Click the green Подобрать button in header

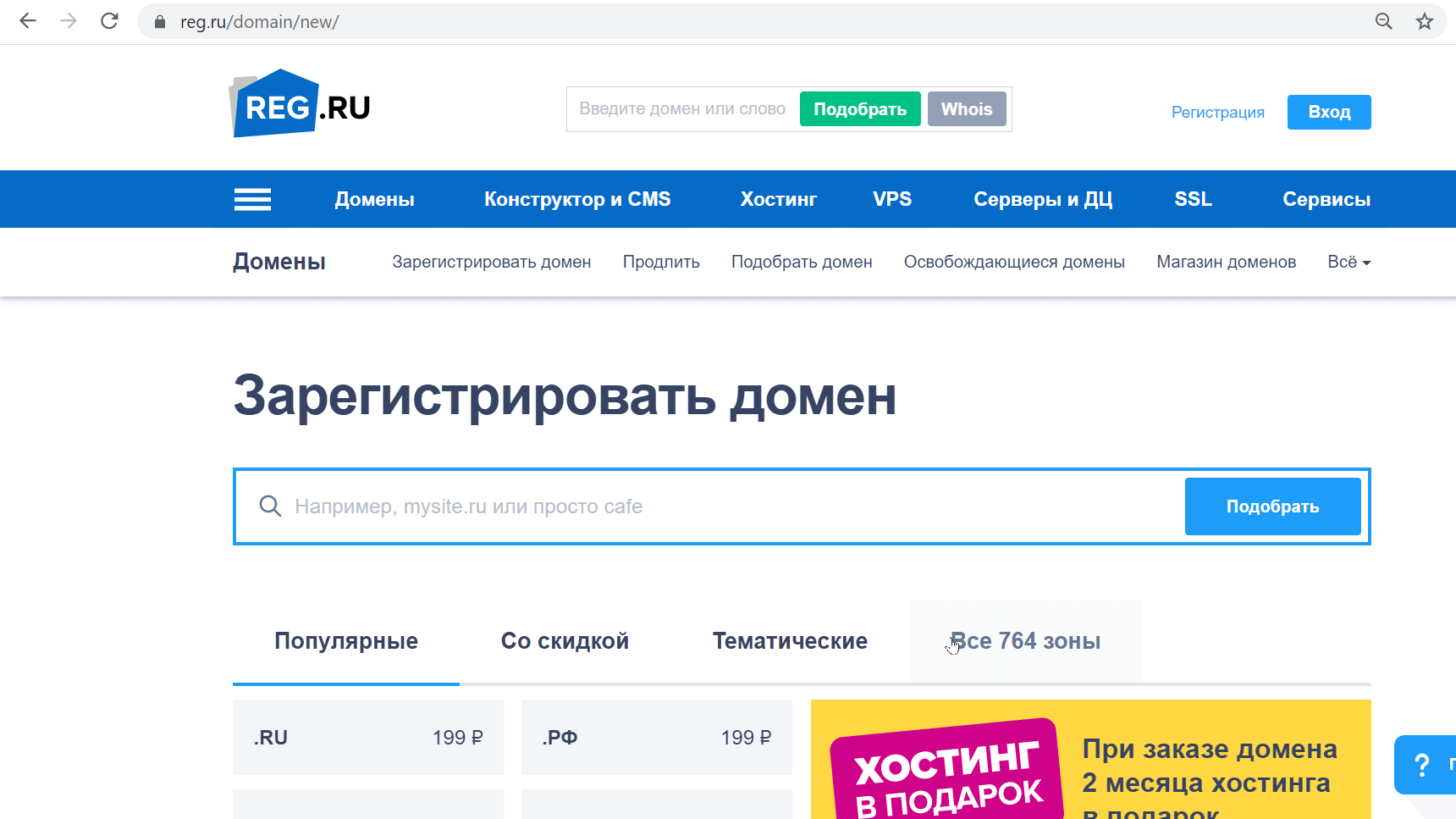point(860,109)
